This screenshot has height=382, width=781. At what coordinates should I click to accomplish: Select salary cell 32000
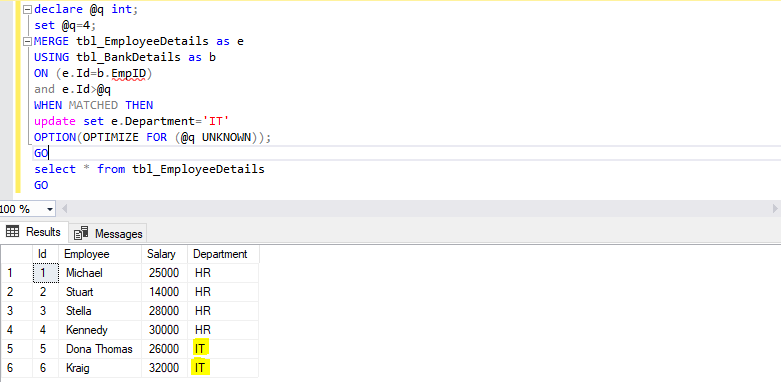click(164, 368)
